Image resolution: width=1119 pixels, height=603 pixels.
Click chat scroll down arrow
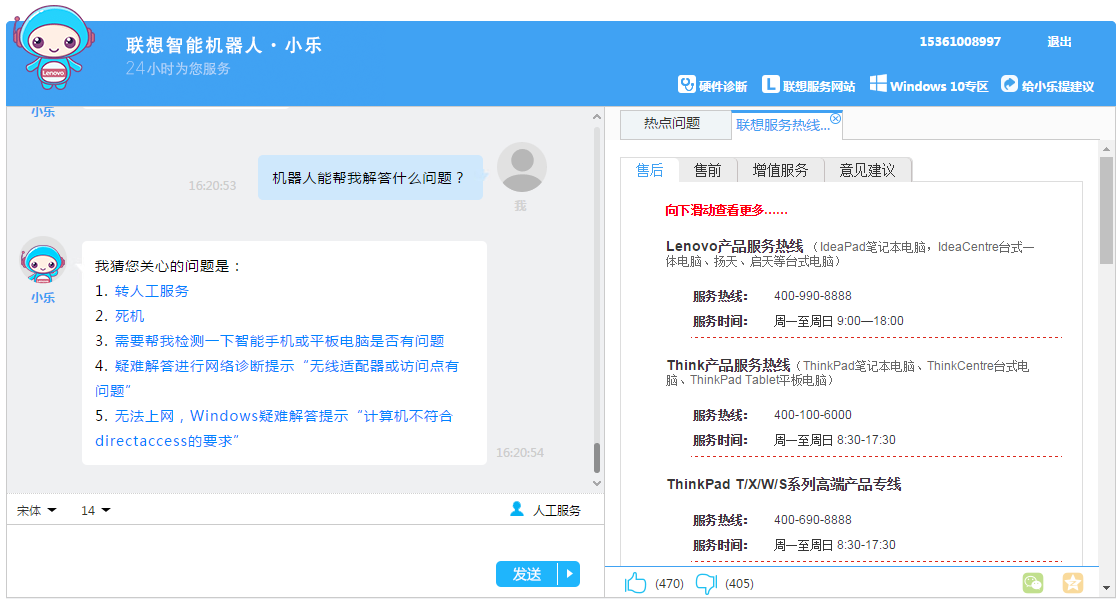(597, 483)
